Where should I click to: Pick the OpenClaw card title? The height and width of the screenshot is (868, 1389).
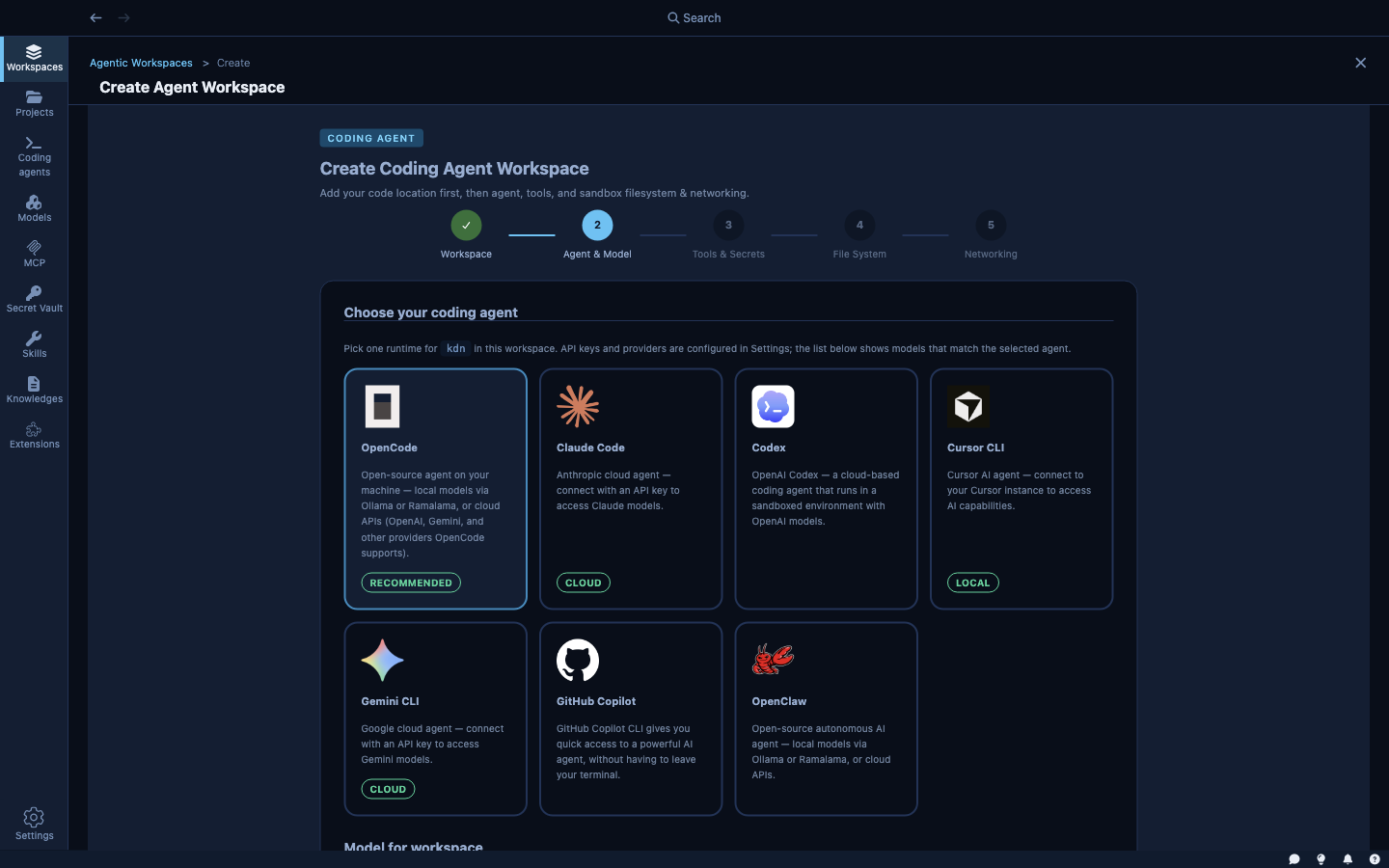779,701
